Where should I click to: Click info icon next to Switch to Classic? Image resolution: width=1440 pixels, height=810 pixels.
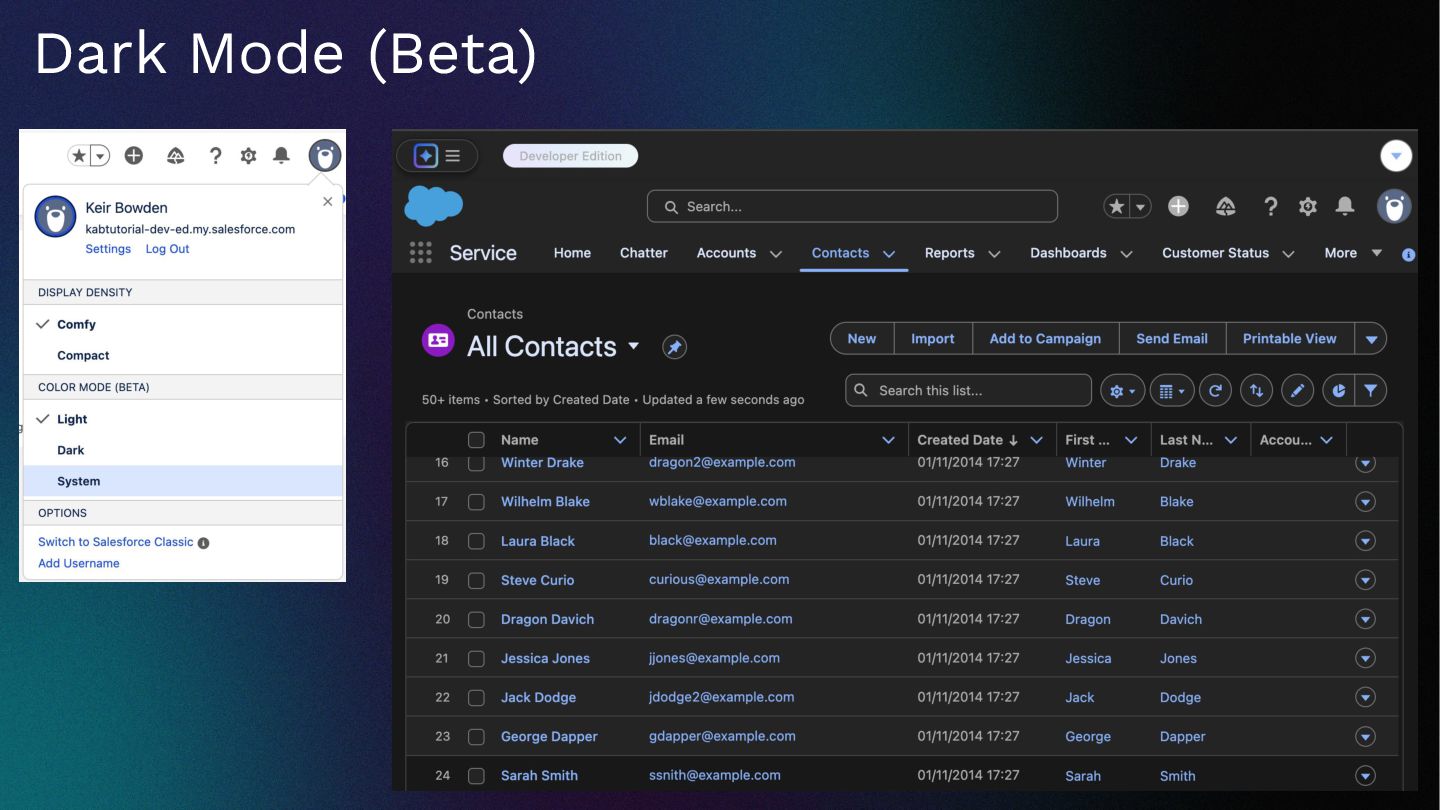pyautogui.click(x=203, y=543)
